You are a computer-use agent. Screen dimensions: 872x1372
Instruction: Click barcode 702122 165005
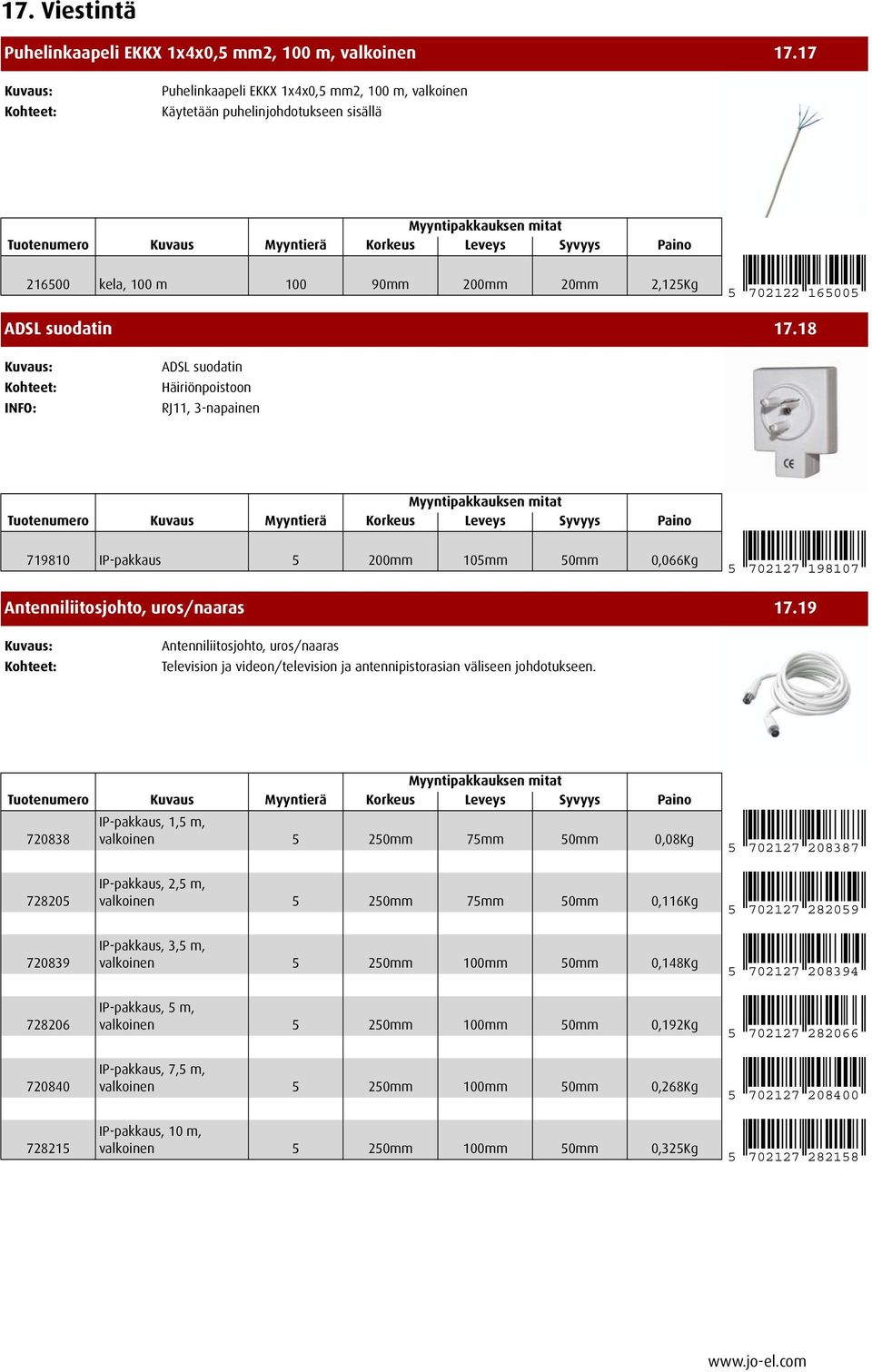[x=797, y=277]
